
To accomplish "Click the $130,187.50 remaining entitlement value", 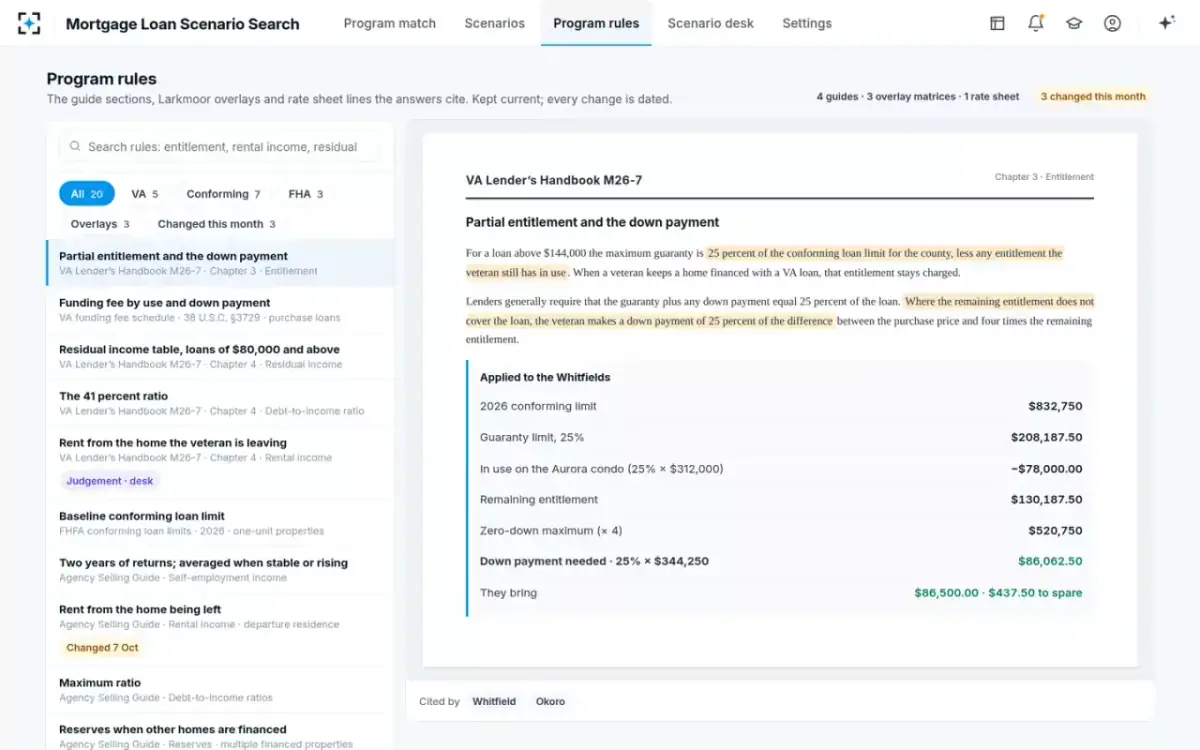I will click(1047, 499).
